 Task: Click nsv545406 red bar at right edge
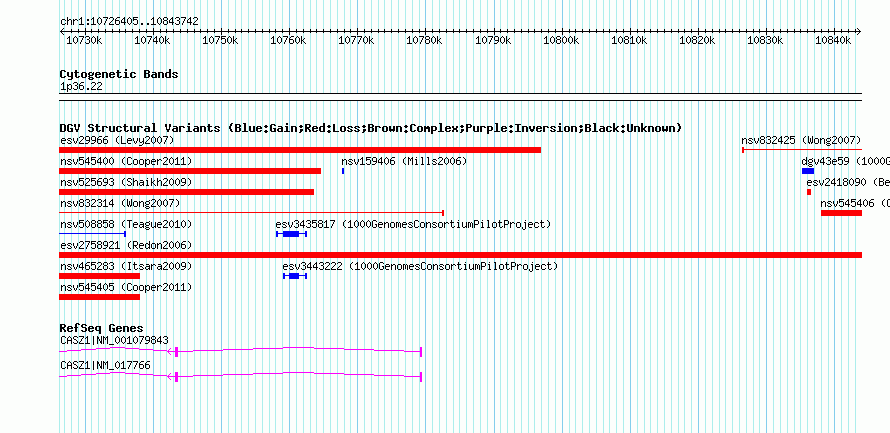click(x=841, y=213)
